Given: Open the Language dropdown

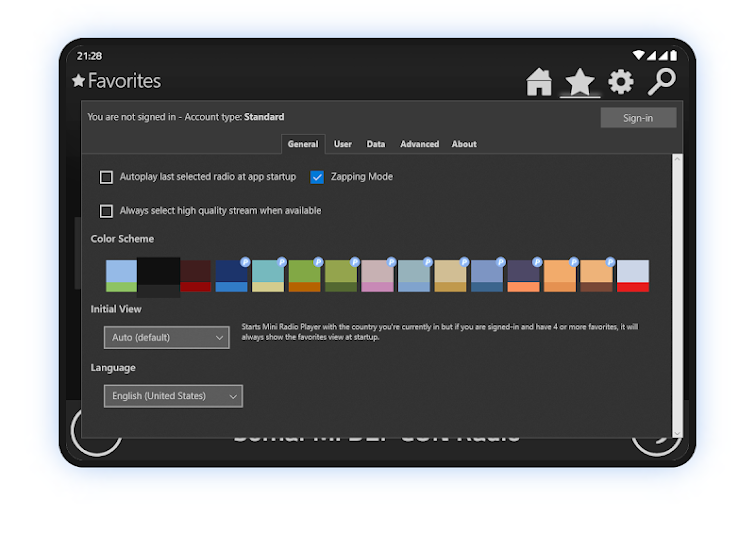Looking at the screenshot, I should [173, 396].
